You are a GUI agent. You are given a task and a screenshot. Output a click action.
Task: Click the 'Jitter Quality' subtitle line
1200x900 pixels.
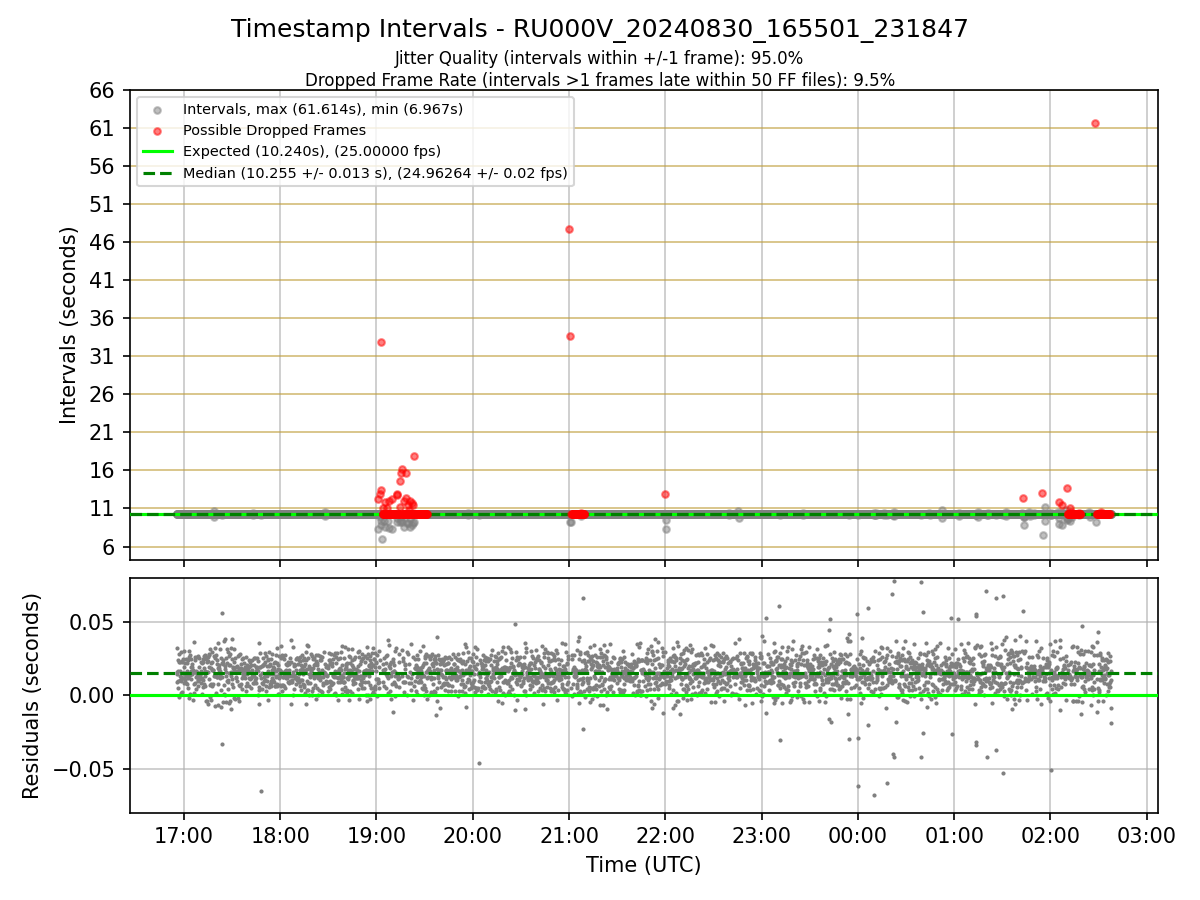pyautogui.click(x=599, y=58)
